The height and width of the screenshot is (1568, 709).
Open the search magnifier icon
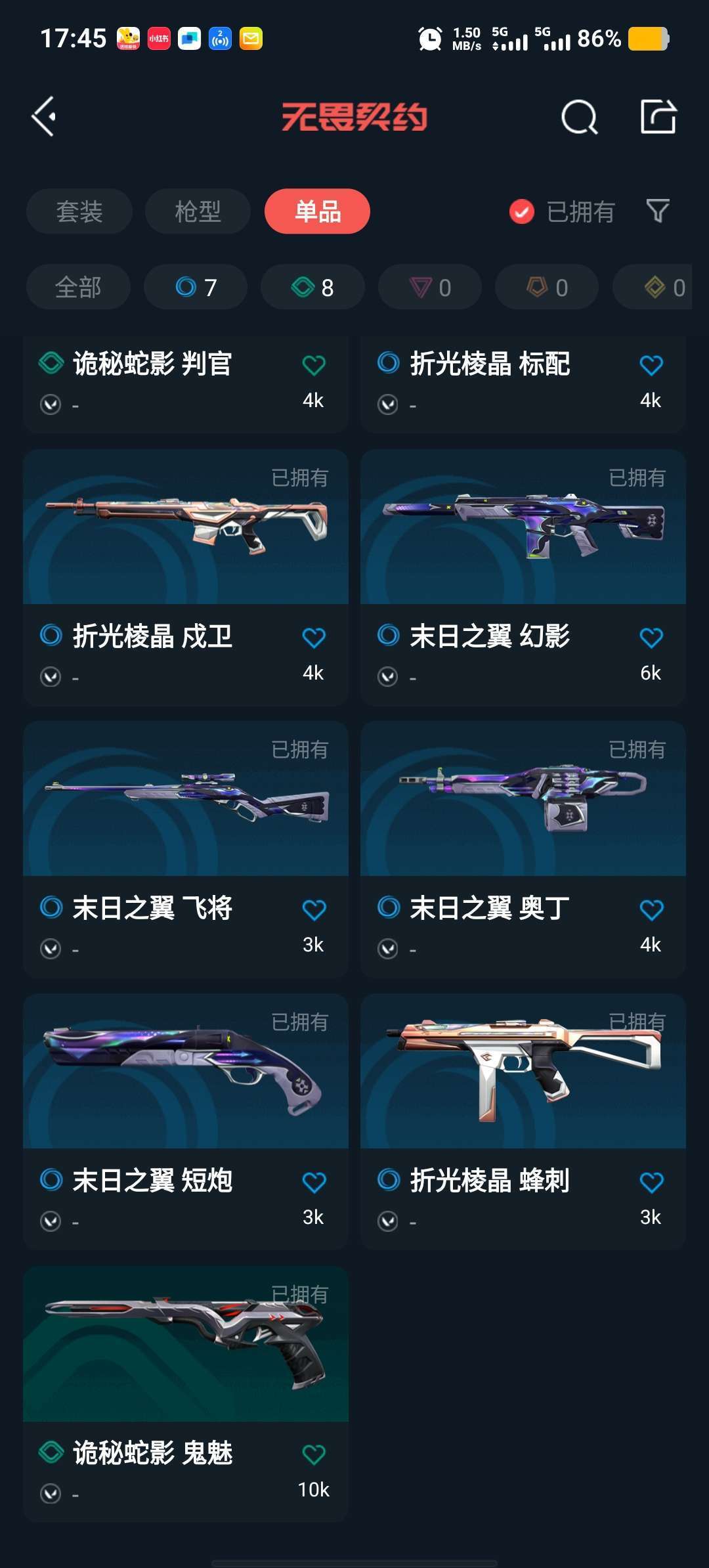[580, 118]
